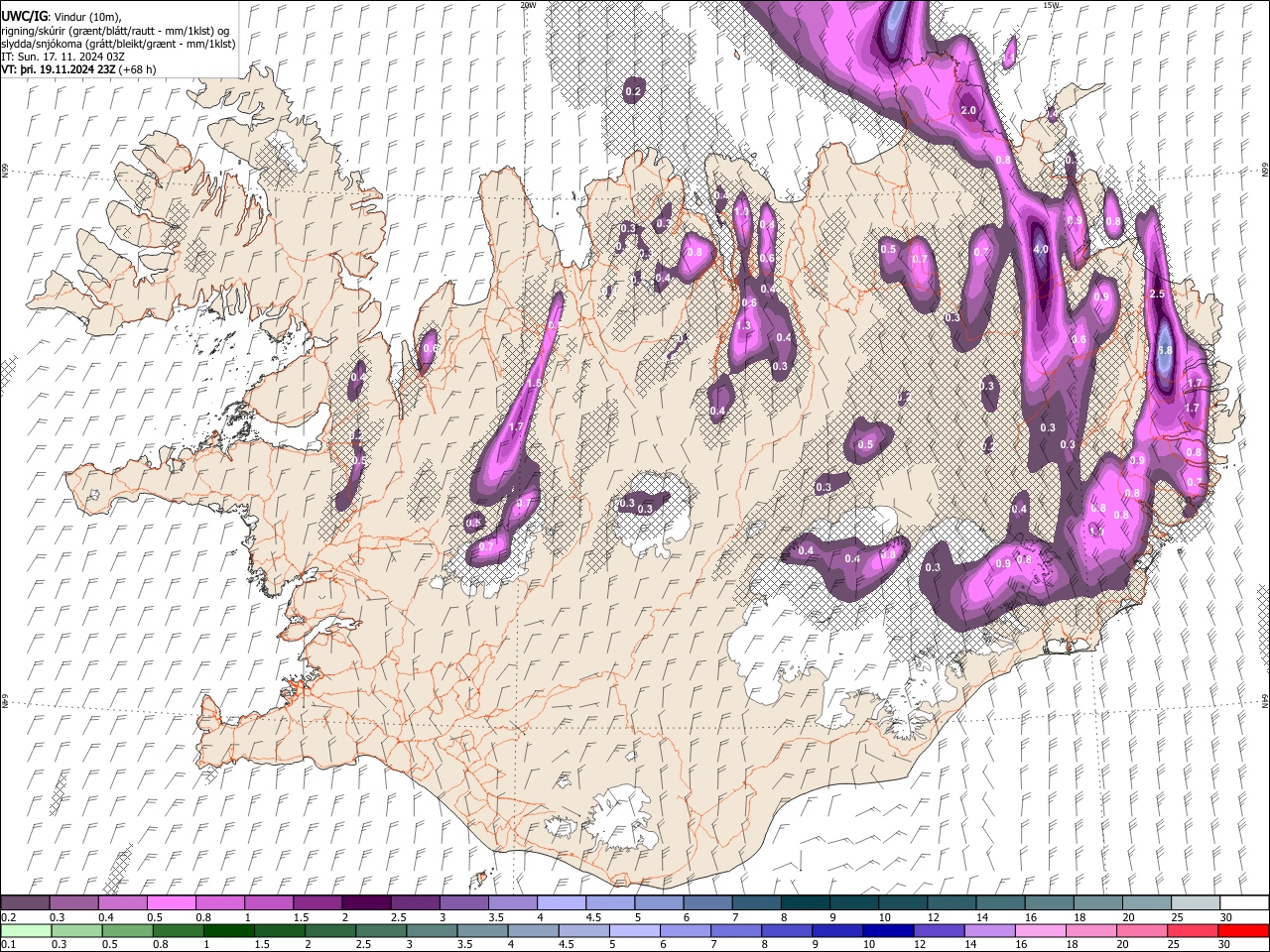Click the white swatch right of 30 on the top scale

pyautogui.click(x=1244, y=903)
